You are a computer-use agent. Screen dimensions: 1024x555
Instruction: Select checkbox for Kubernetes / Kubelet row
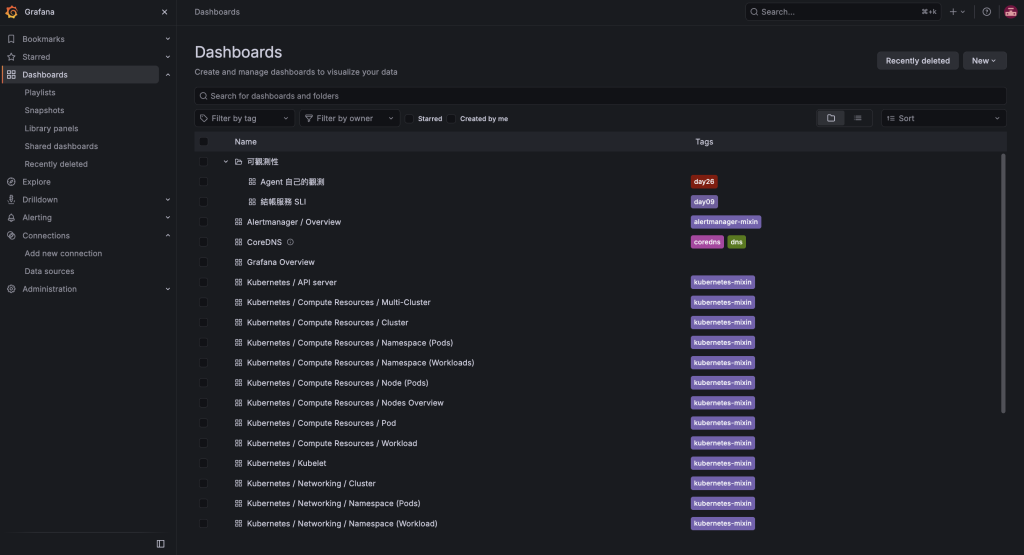pyautogui.click(x=204, y=464)
